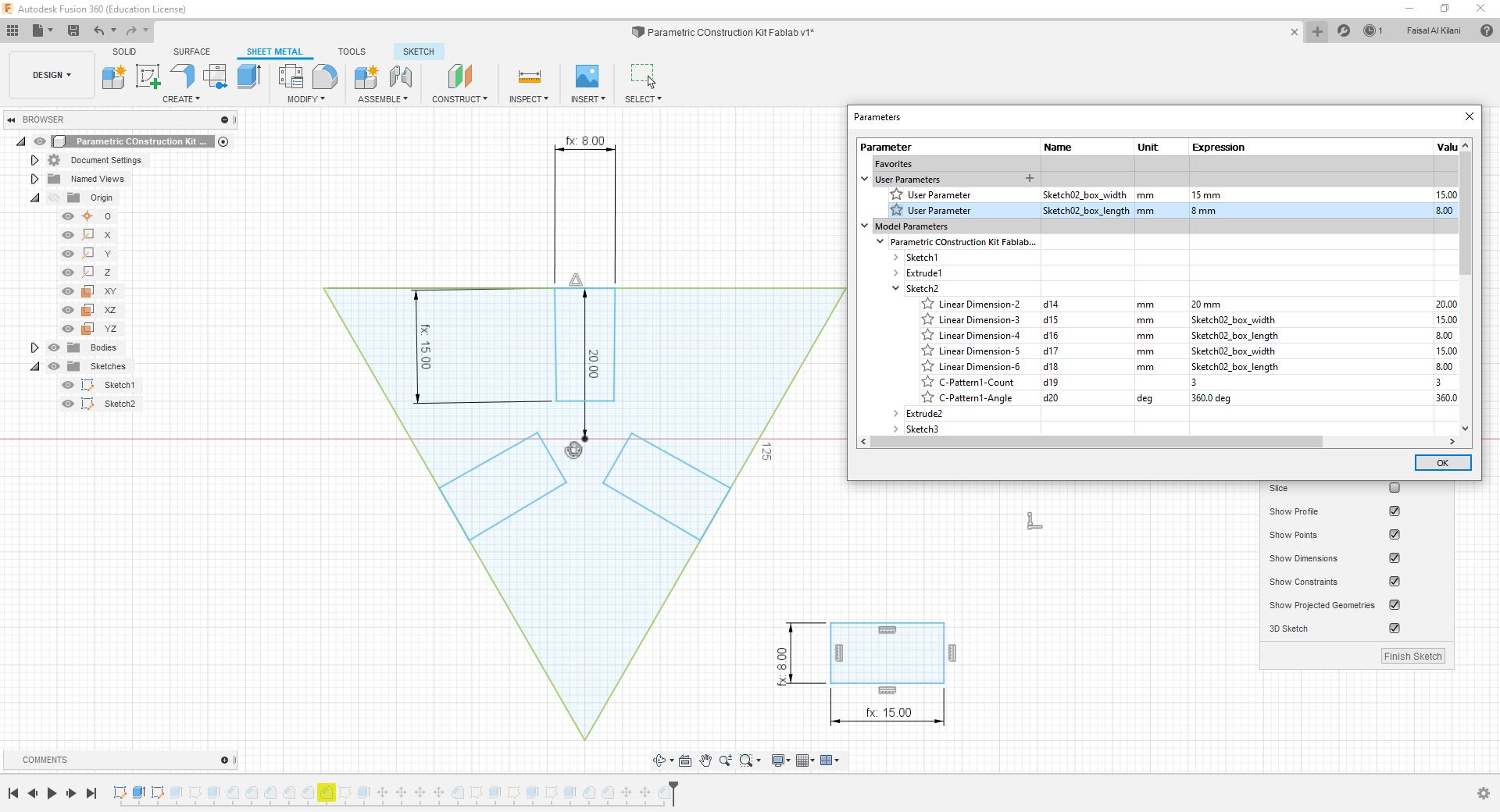Collapse Sketch2 in Parameters list
This screenshot has height=812, width=1500.
point(896,289)
